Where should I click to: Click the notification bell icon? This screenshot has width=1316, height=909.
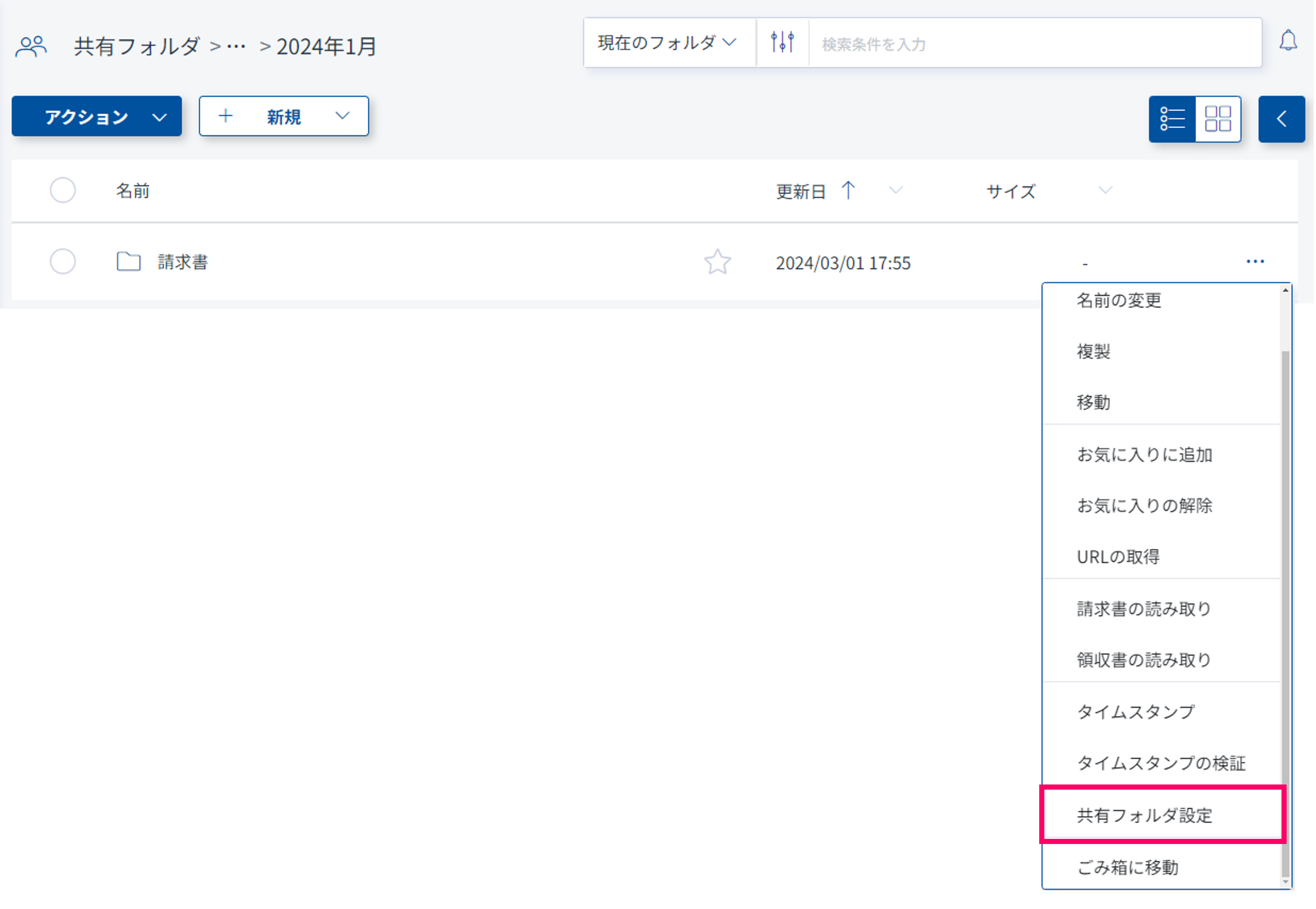pos(1288,42)
